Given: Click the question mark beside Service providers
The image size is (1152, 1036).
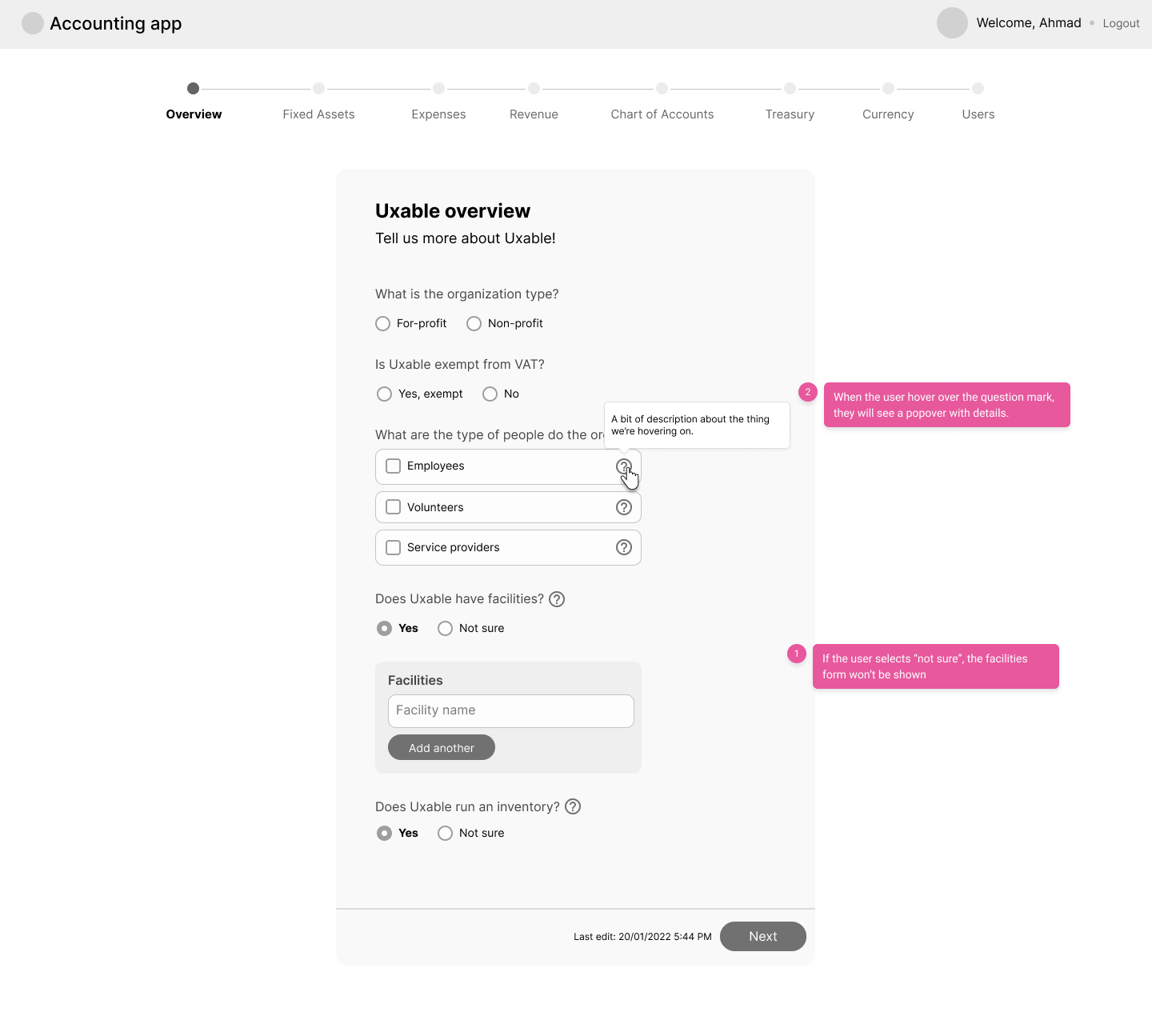Looking at the screenshot, I should 624,547.
